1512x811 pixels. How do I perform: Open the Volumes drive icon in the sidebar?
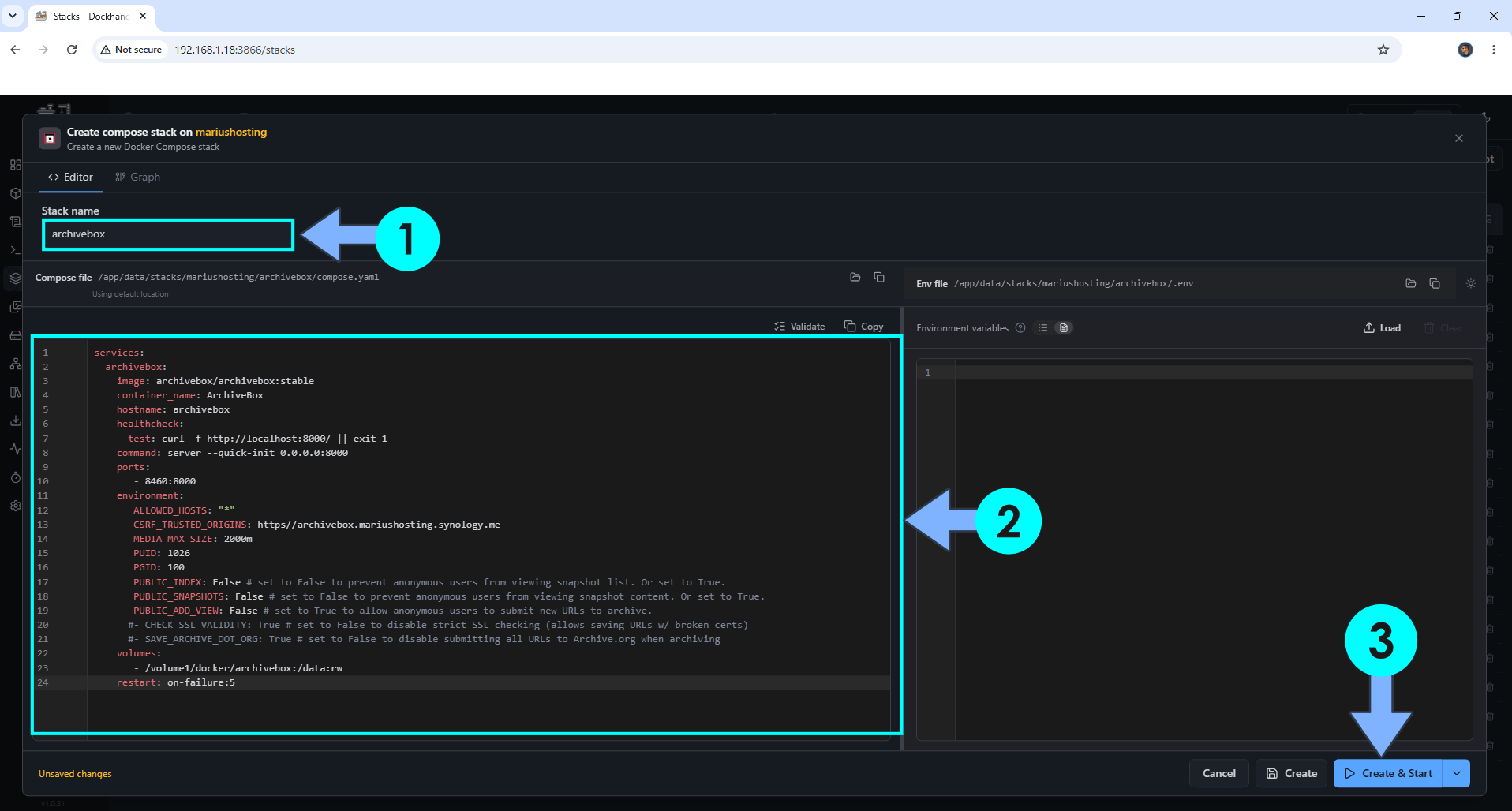click(15, 335)
